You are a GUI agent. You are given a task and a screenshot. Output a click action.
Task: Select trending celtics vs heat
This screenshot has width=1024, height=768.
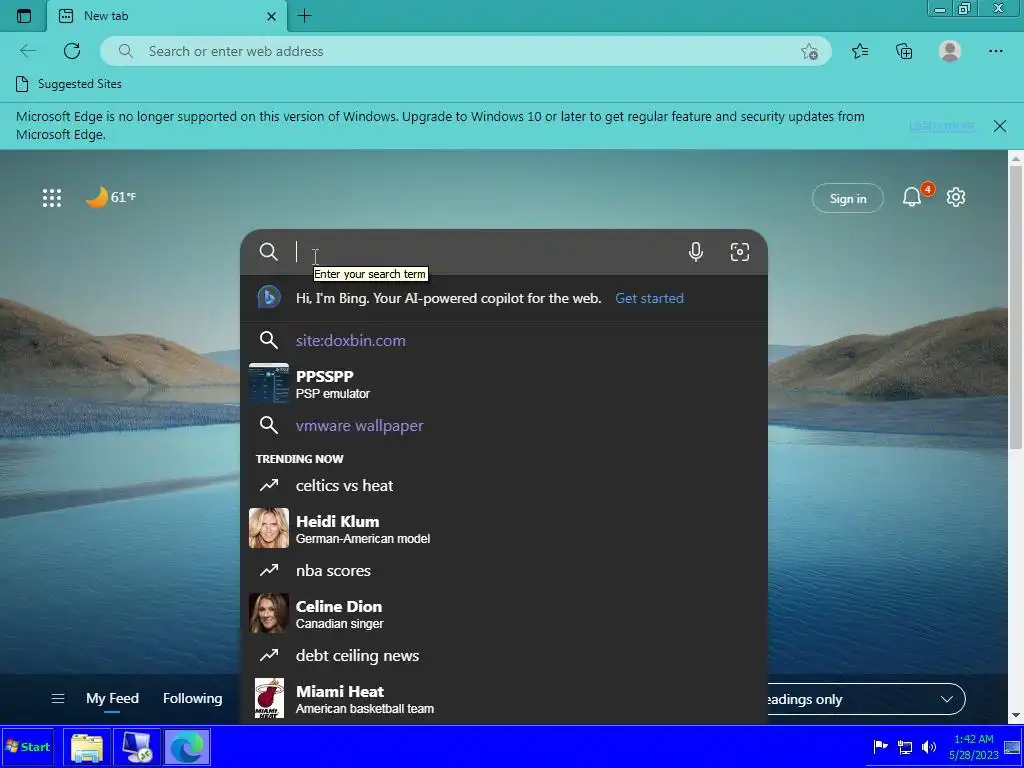click(504, 485)
